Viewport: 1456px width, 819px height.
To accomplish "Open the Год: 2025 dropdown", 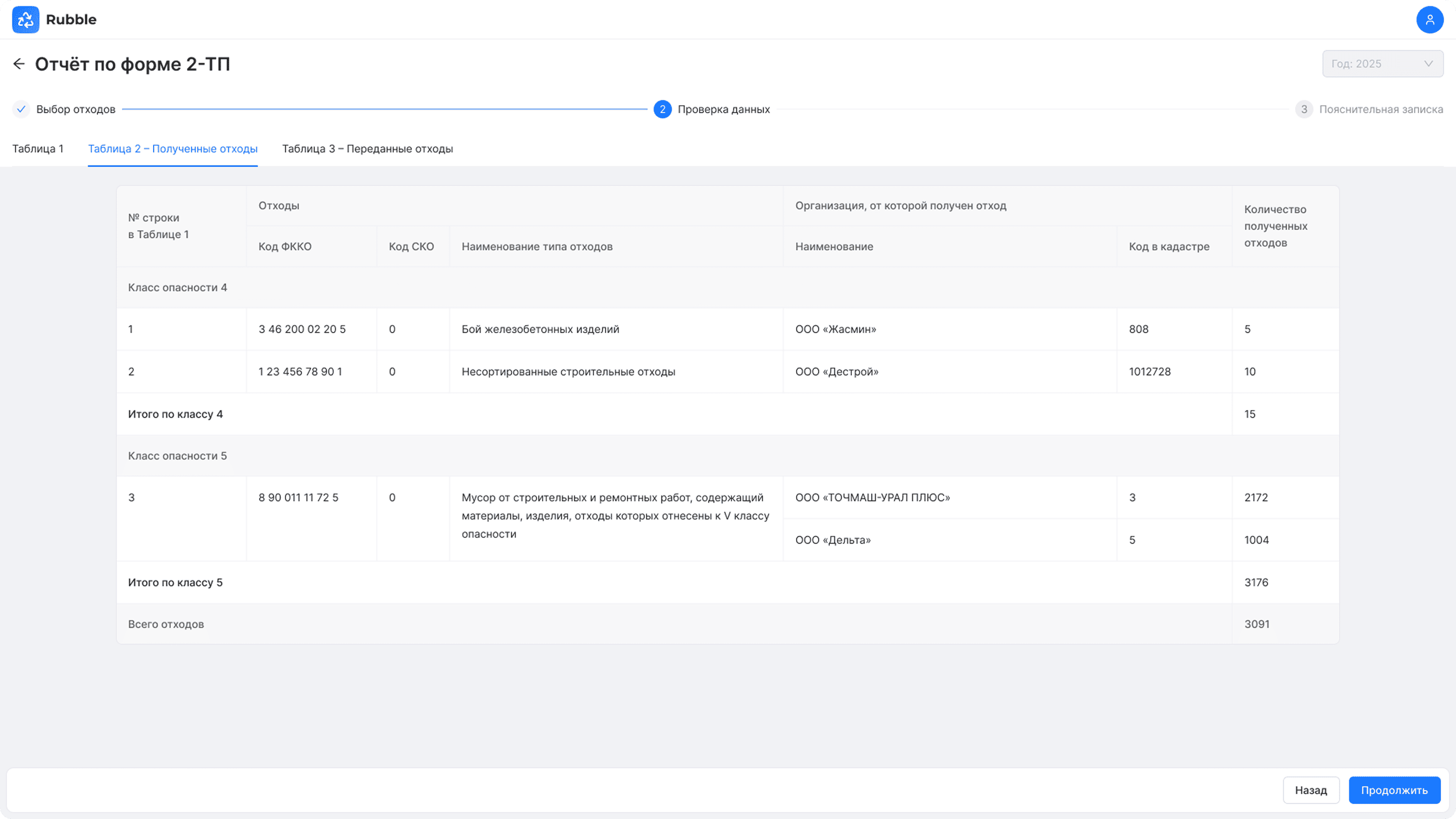I will pyautogui.click(x=1383, y=64).
